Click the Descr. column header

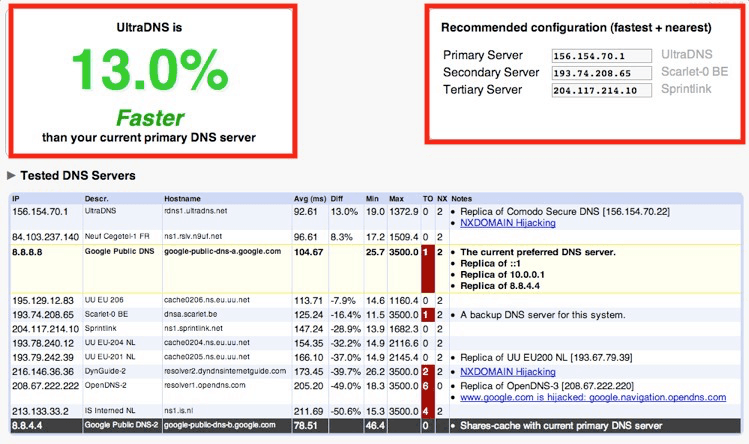pyautogui.click(x=96, y=198)
